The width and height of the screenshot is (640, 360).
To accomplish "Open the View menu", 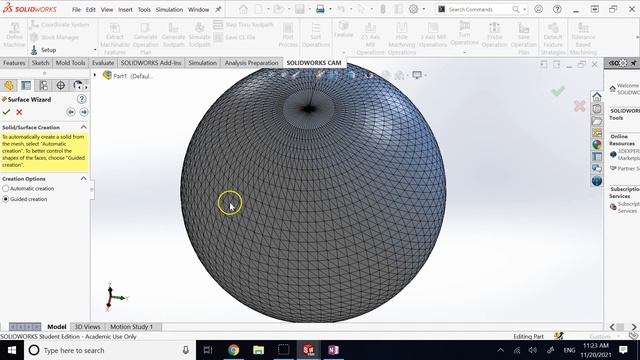I will point(107,9).
